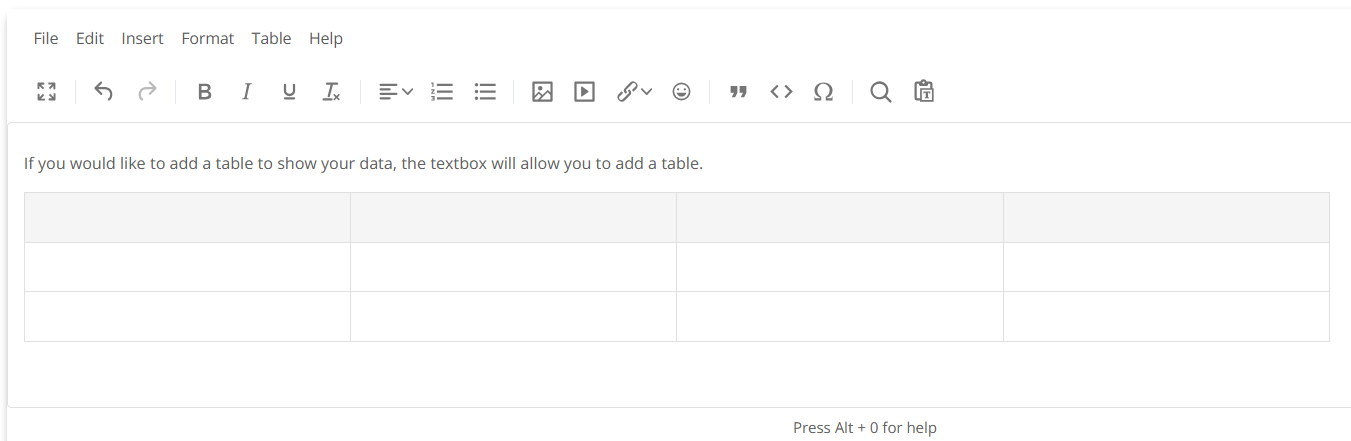Expand the link options dropdown arrow
The image size is (1351, 441).
tap(647, 92)
